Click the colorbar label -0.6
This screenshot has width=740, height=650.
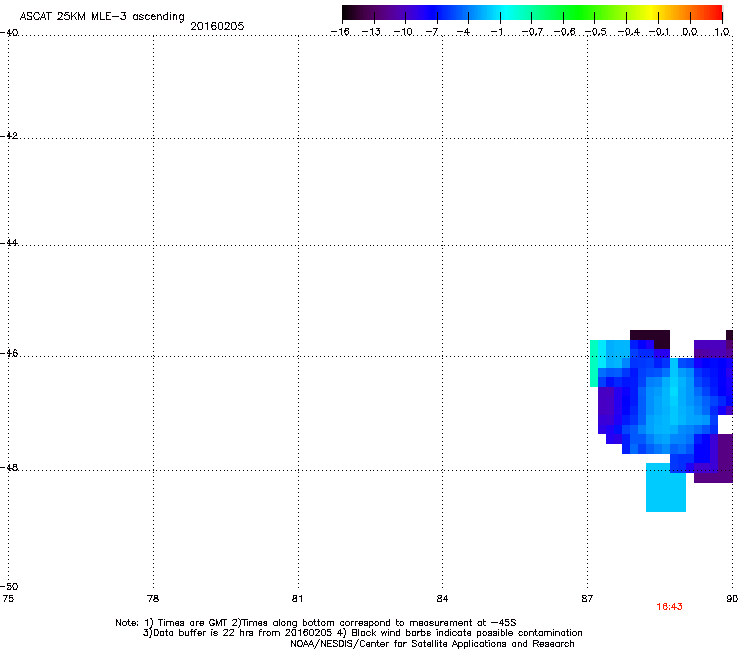tap(563, 32)
